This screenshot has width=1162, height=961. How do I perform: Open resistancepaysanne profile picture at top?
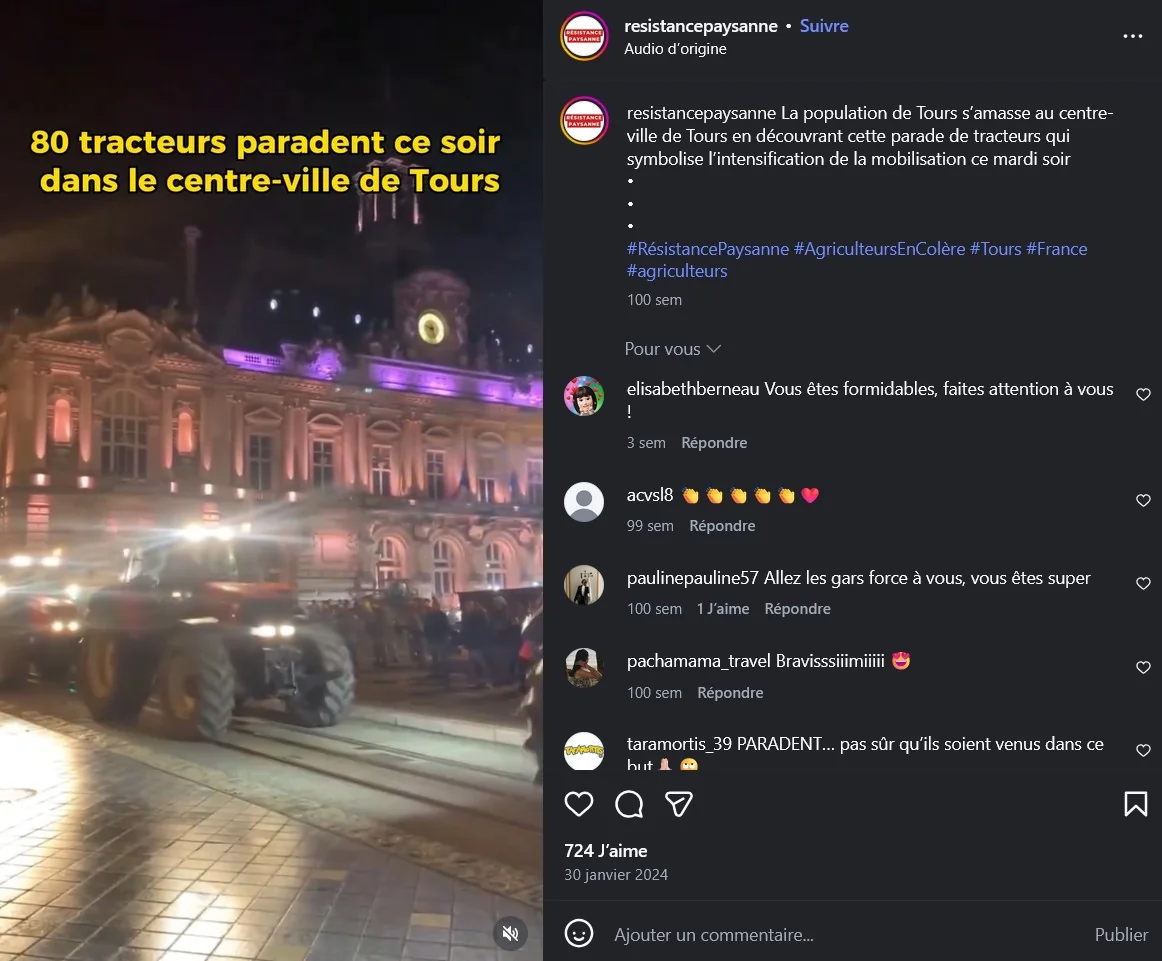click(x=584, y=36)
